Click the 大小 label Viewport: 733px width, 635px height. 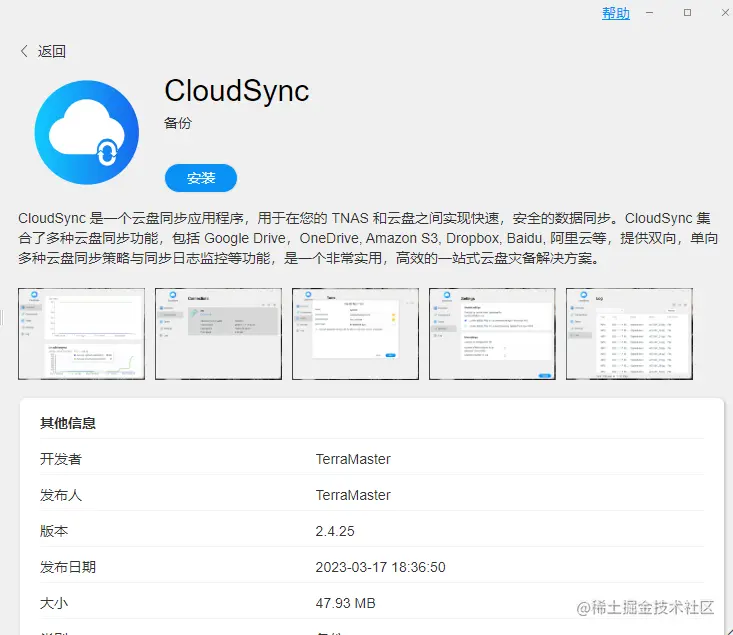coord(54,603)
